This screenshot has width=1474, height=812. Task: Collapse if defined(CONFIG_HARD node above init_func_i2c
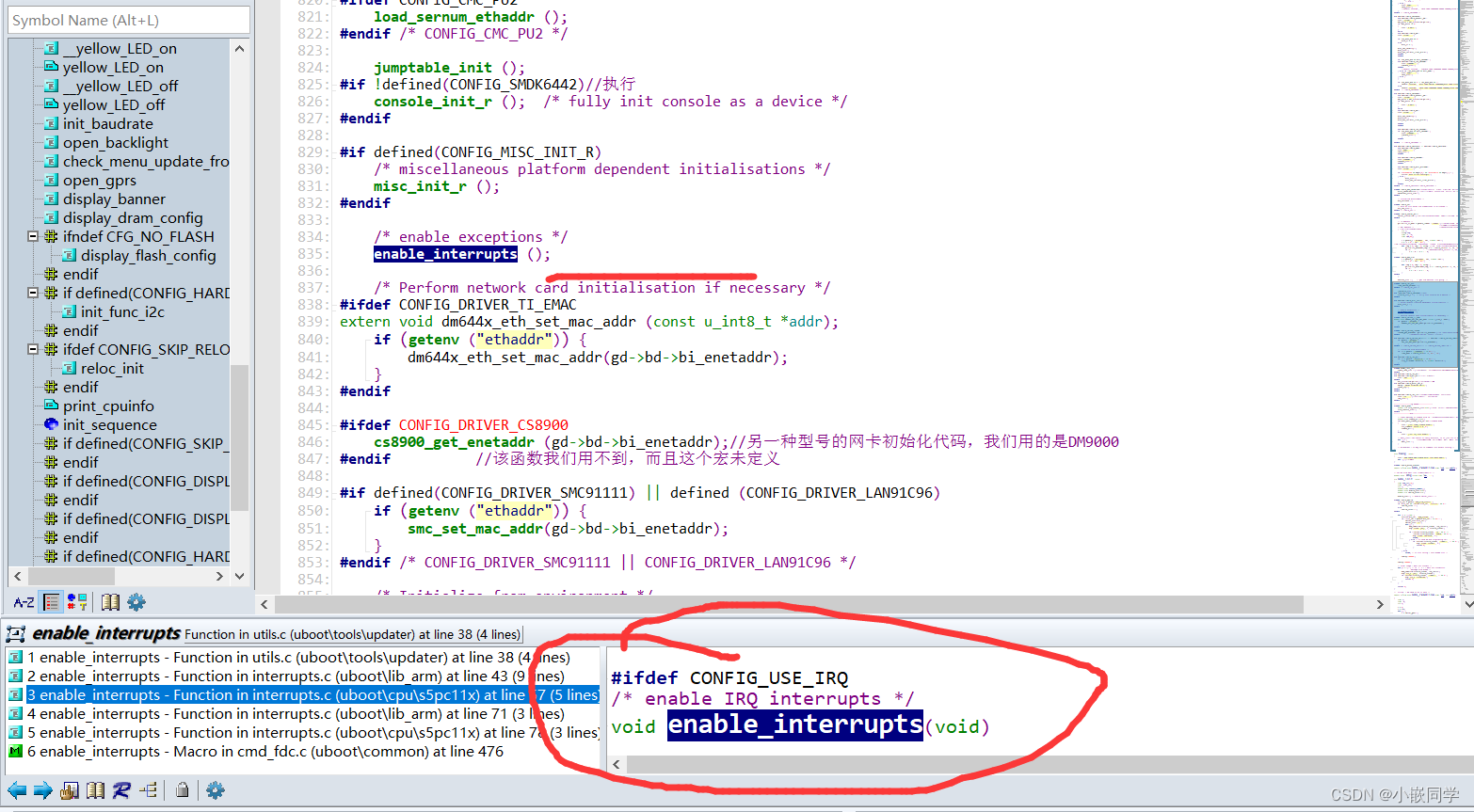click(x=33, y=294)
